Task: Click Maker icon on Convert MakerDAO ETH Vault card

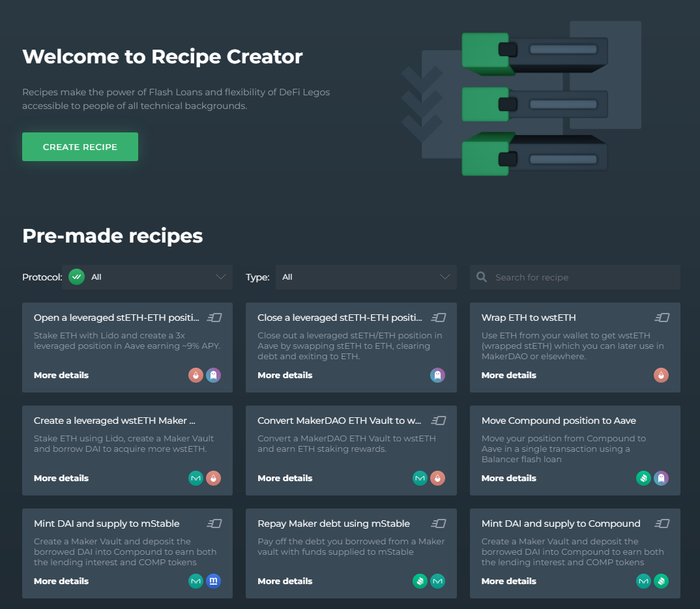Action: [x=420, y=478]
